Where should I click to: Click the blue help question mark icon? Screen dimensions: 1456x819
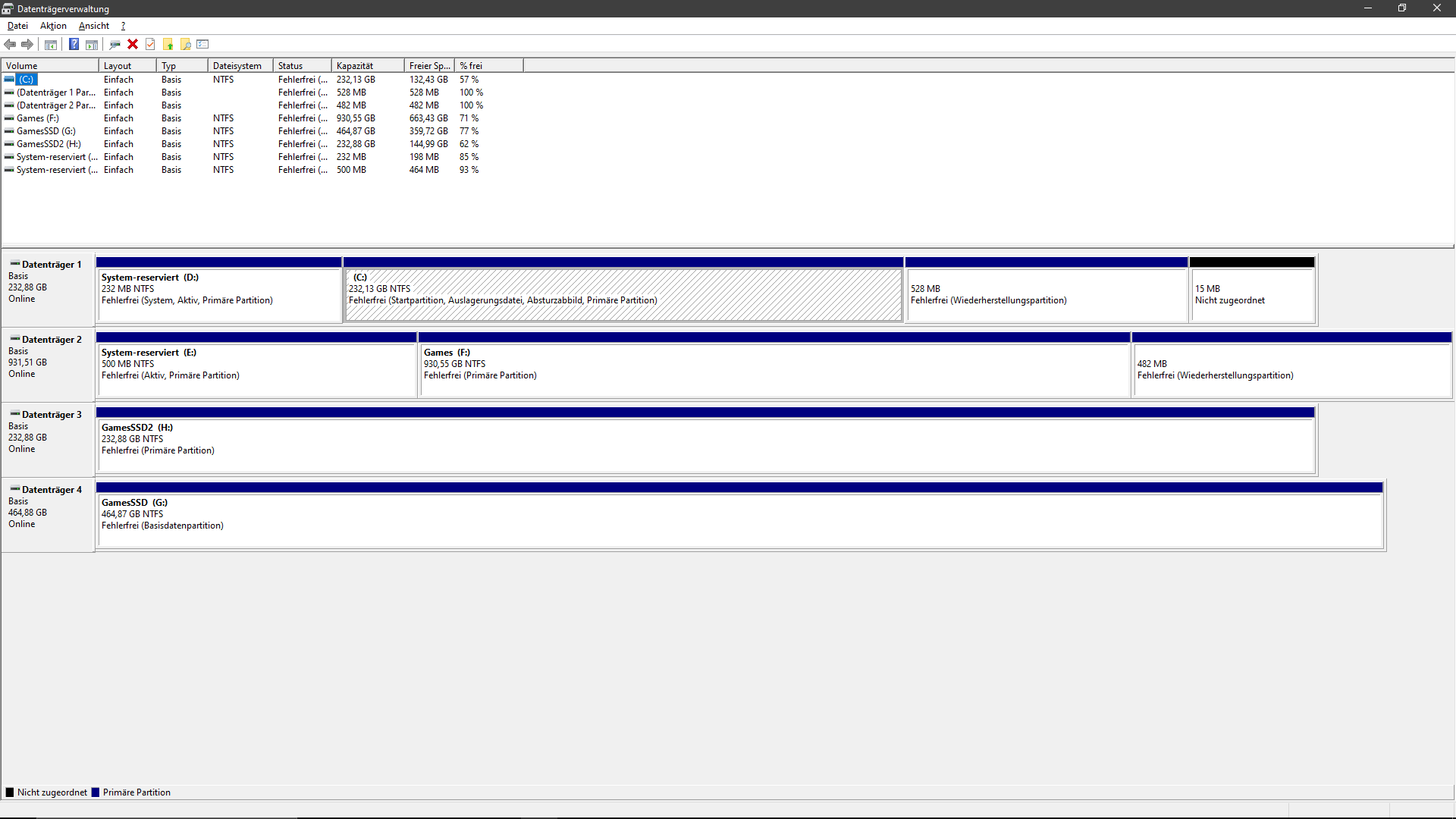74,45
